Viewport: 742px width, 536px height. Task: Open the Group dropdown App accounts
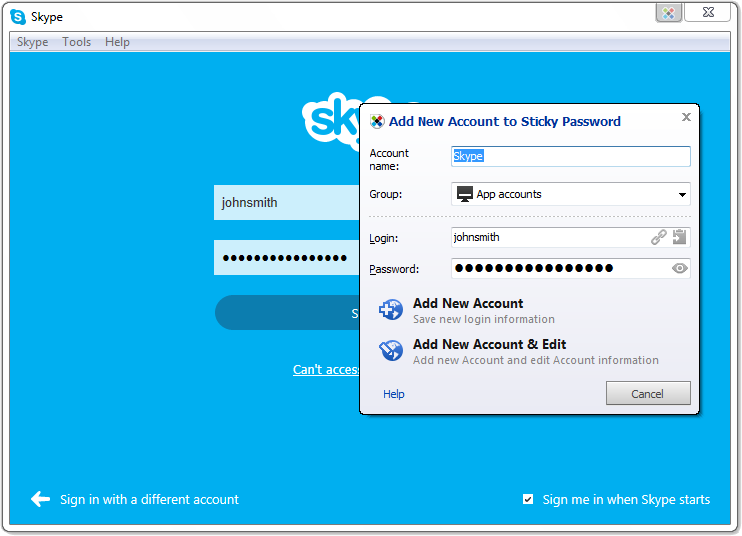[571, 194]
